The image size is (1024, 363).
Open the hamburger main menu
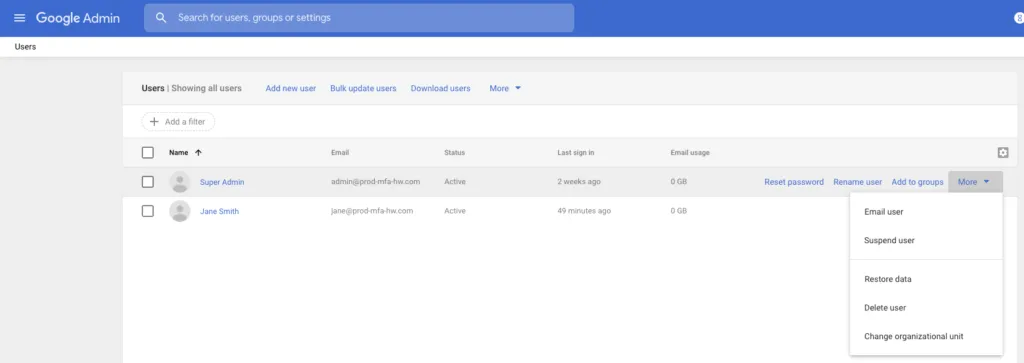(x=20, y=18)
